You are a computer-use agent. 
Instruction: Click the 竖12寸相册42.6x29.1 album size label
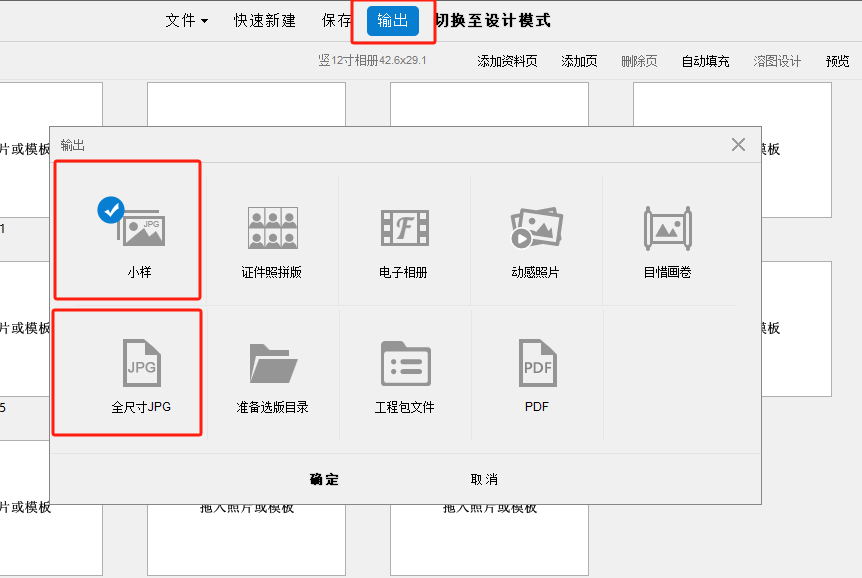point(372,60)
